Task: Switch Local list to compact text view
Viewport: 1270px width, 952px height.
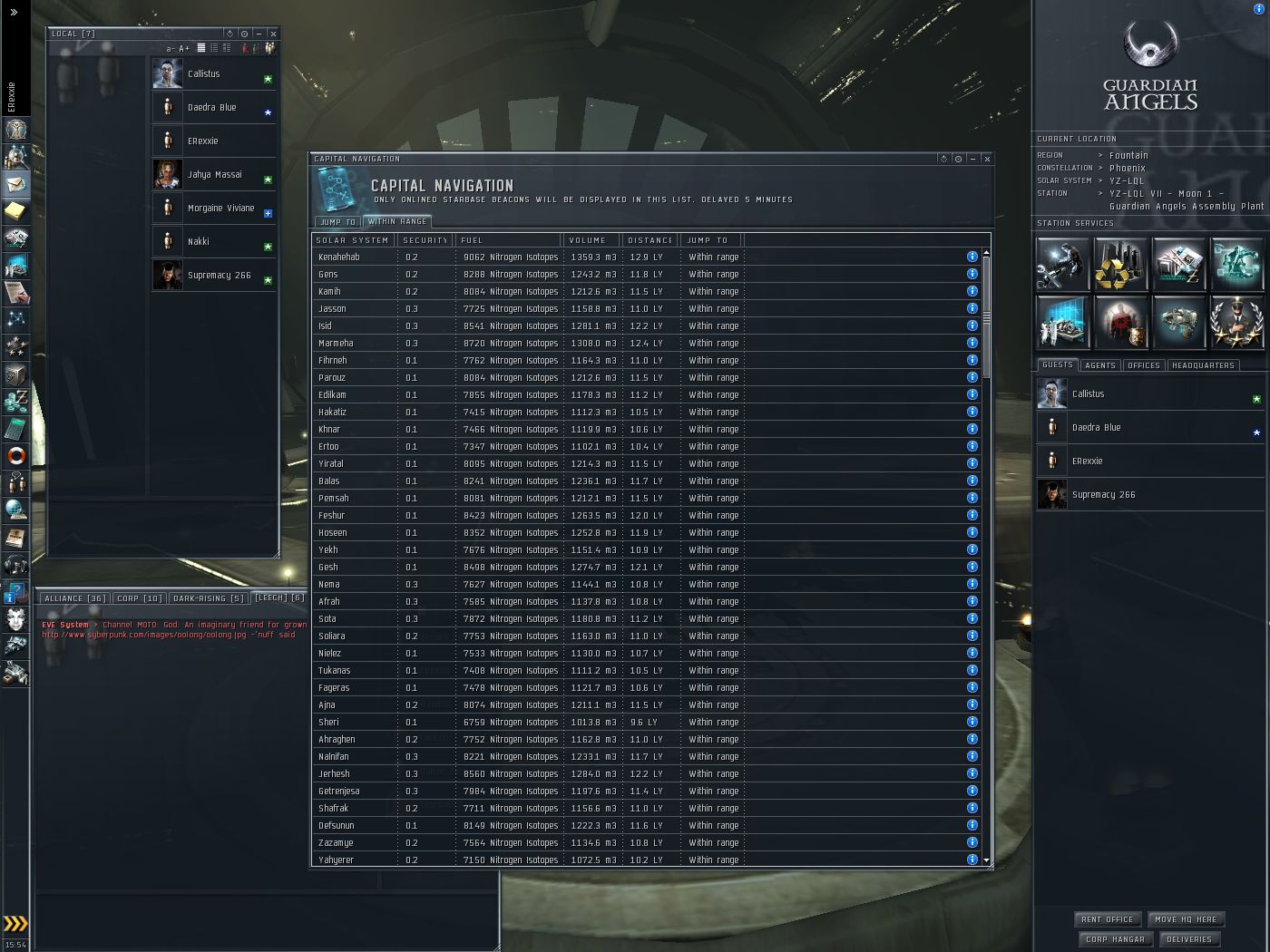Action: tap(201, 48)
